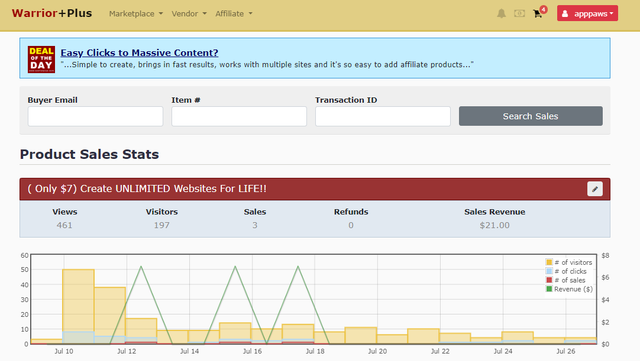Expand the Affiliate dropdown menu
The height and width of the screenshot is (361, 640).
coord(234,13)
